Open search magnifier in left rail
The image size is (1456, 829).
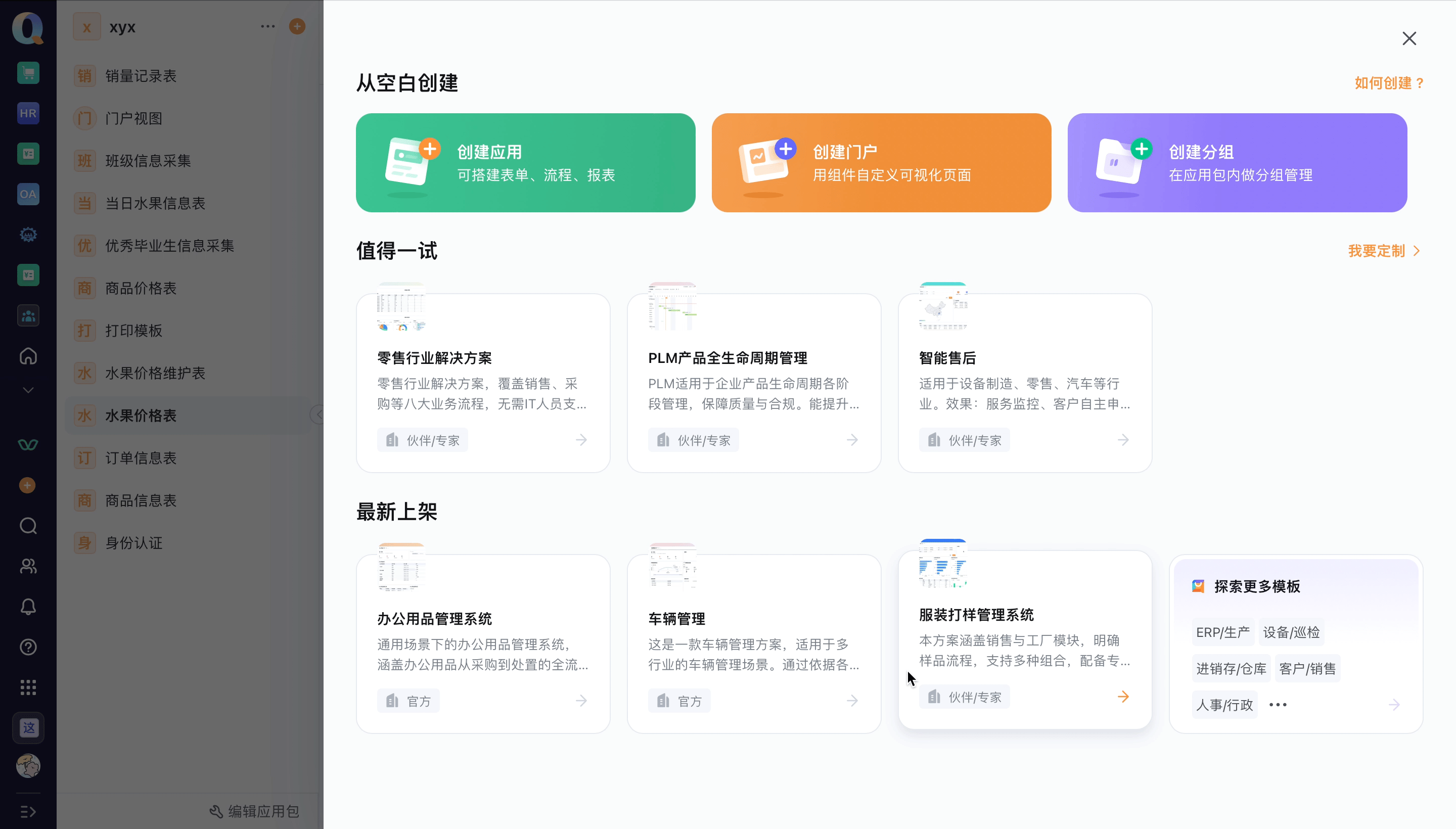pyautogui.click(x=28, y=526)
